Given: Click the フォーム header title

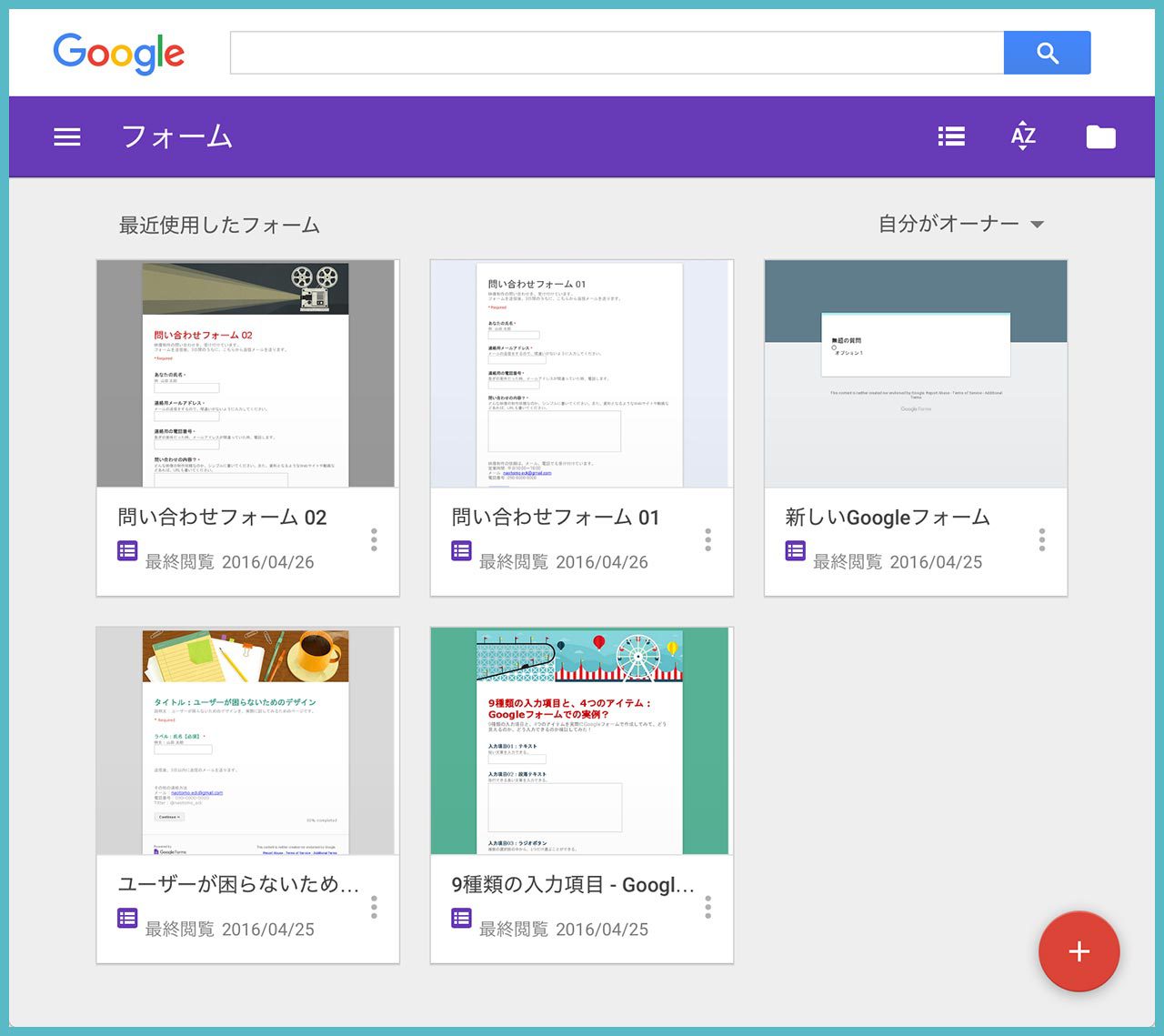Looking at the screenshot, I should [177, 136].
